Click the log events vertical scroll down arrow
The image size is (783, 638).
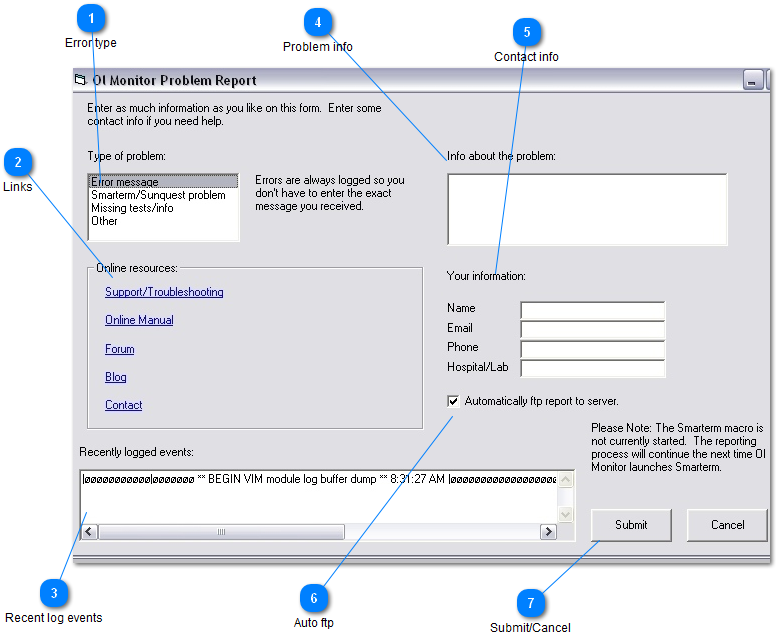565,514
